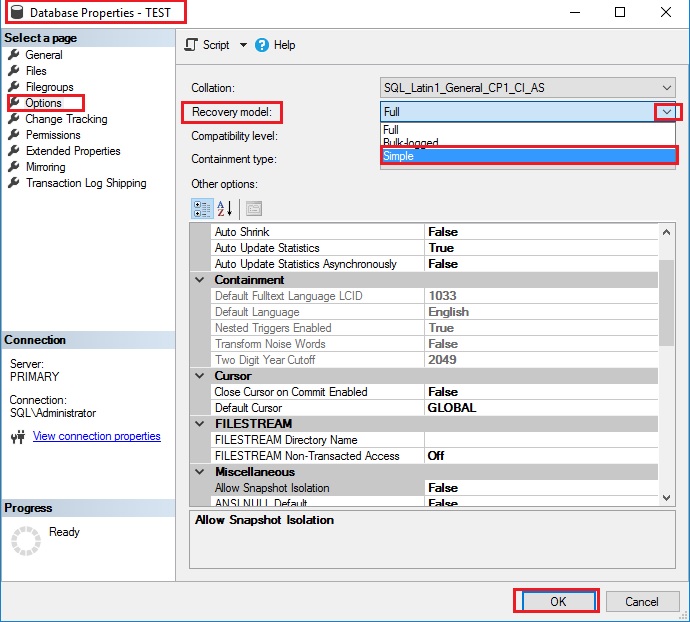Go to the Mirroring page
The image size is (690, 622).
pyautogui.click(x=45, y=167)
